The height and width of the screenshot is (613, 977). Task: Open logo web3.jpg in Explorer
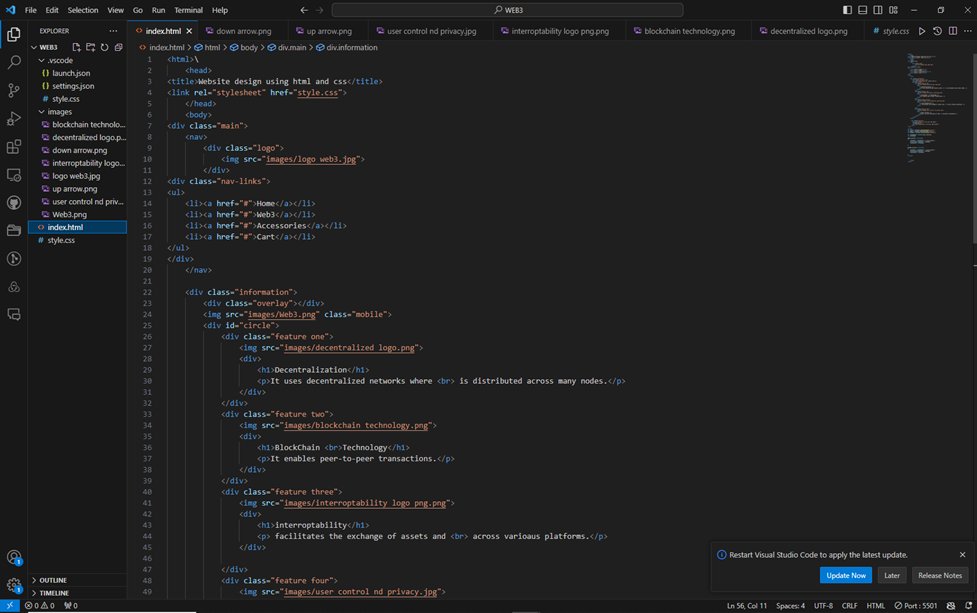[x=76, y=176]
